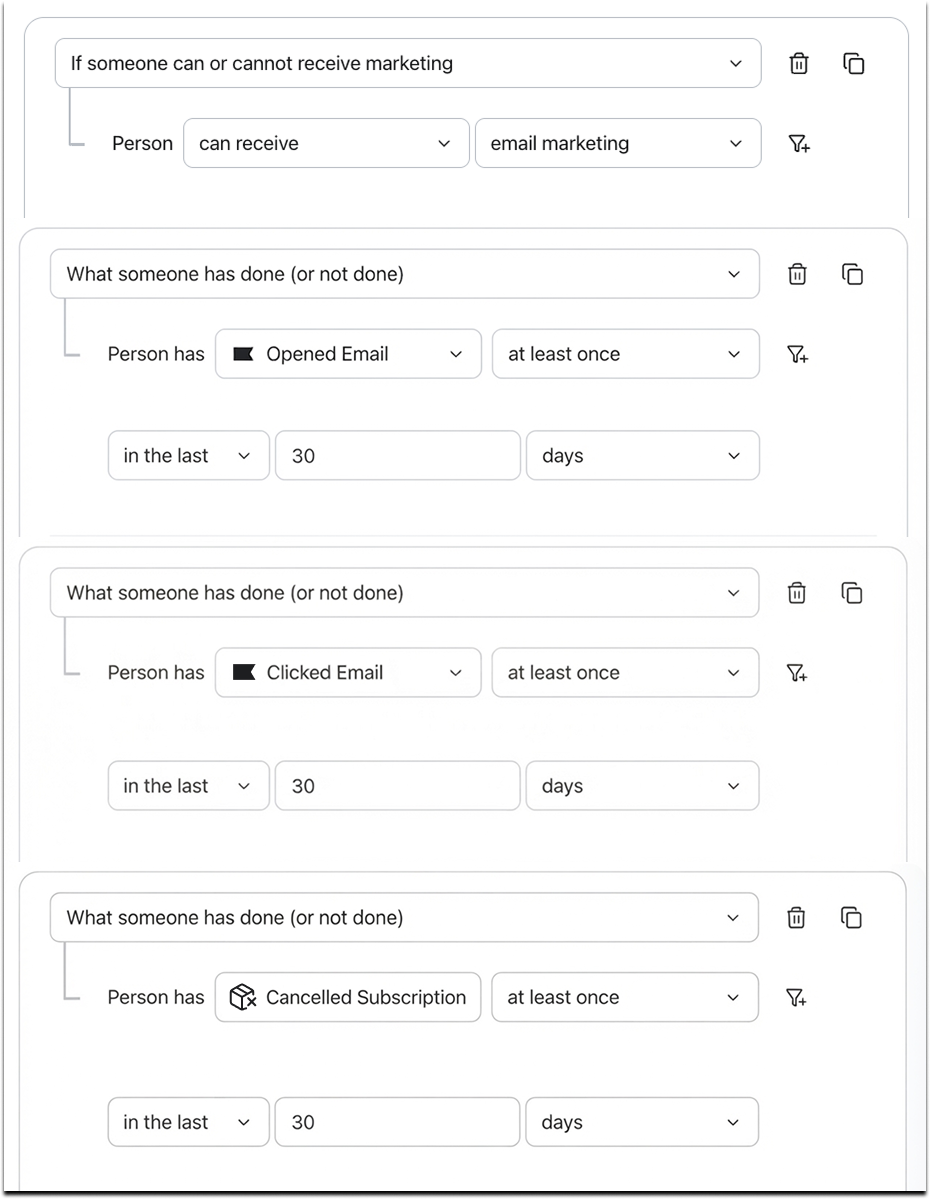This screenshot has width=930, height=1199.
Task: Delete the marketing consent condition
Action: pyautogui.click(x=798, y=63)
